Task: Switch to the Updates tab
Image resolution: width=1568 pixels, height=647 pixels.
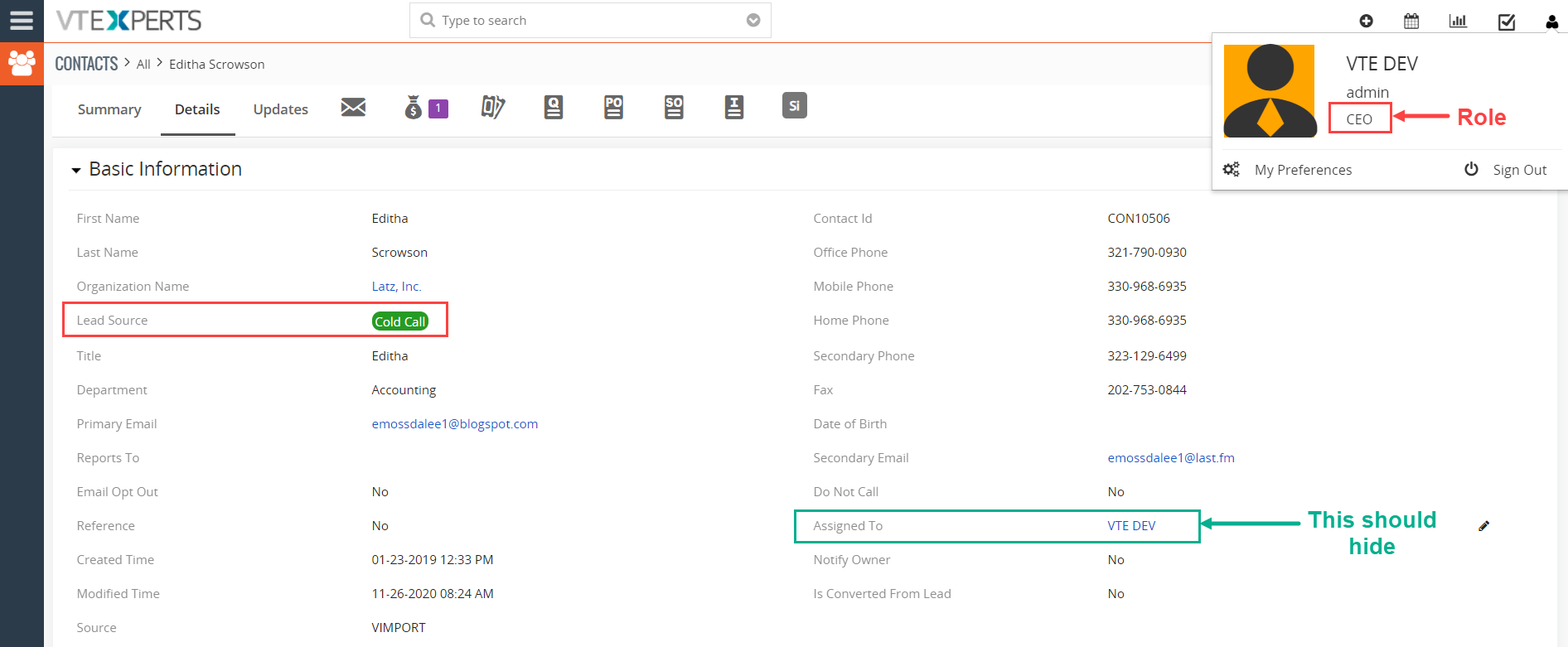Action: [x=281, y=109]
